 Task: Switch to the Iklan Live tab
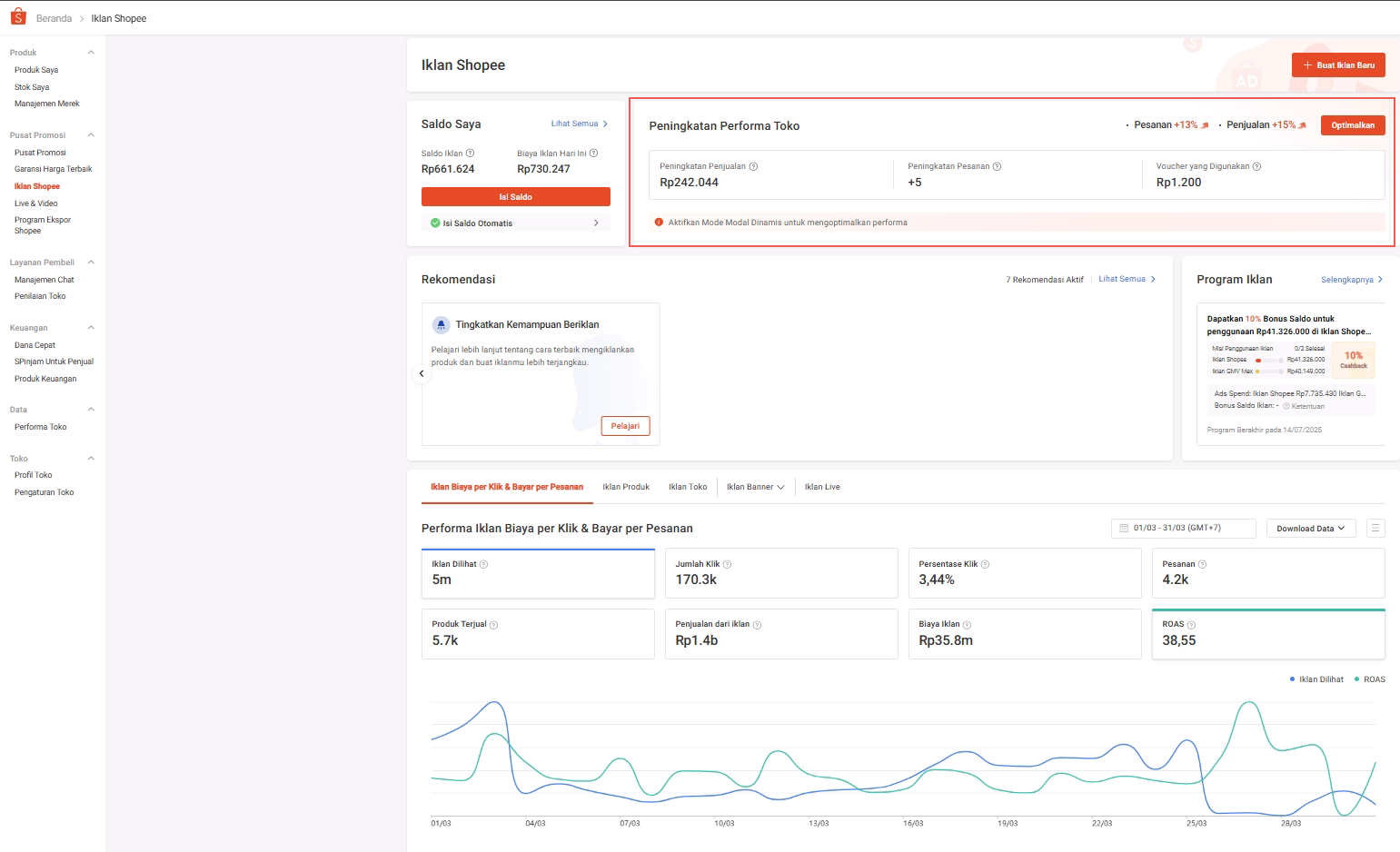pyautogui.click(x=822, y=487)
